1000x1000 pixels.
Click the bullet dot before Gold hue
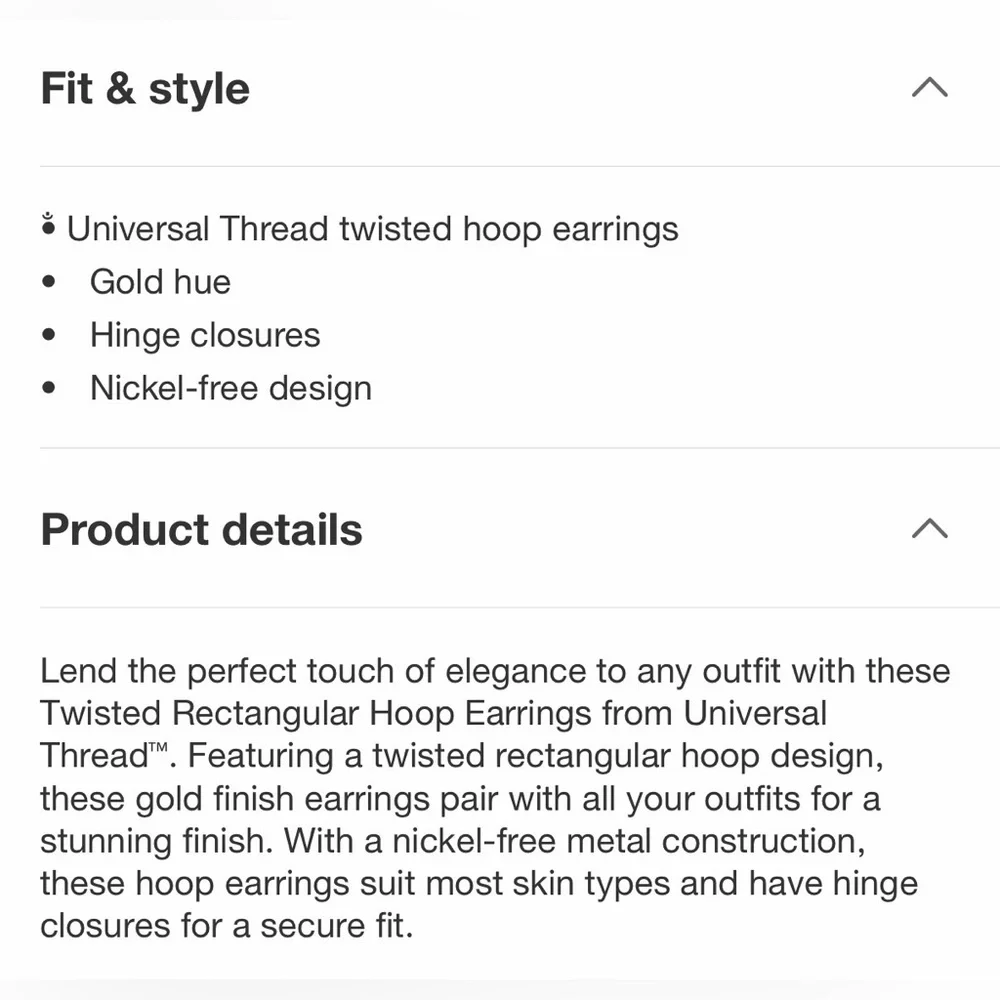point(48,281)
